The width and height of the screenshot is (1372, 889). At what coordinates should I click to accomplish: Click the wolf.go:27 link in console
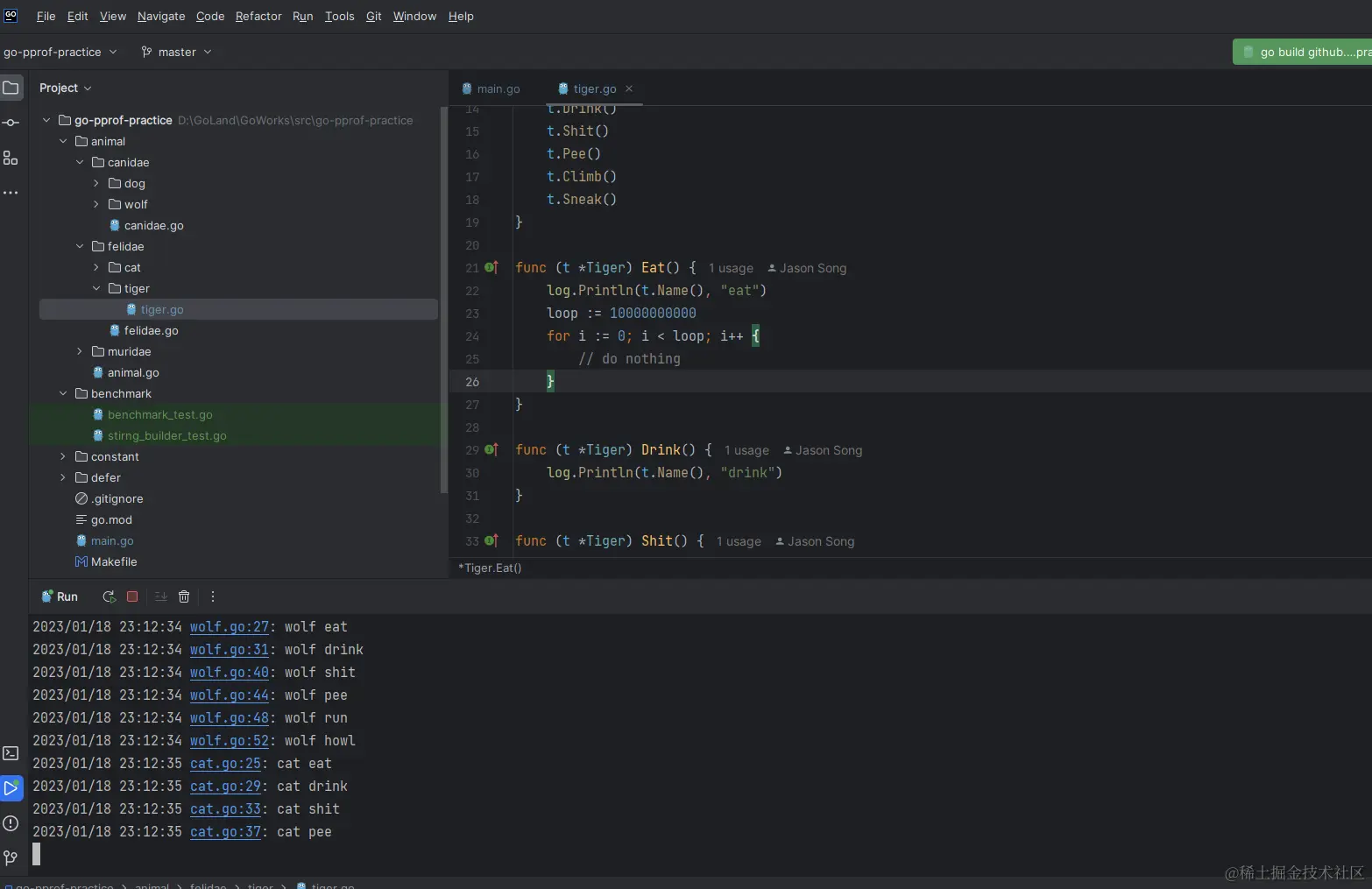[230, 627]
